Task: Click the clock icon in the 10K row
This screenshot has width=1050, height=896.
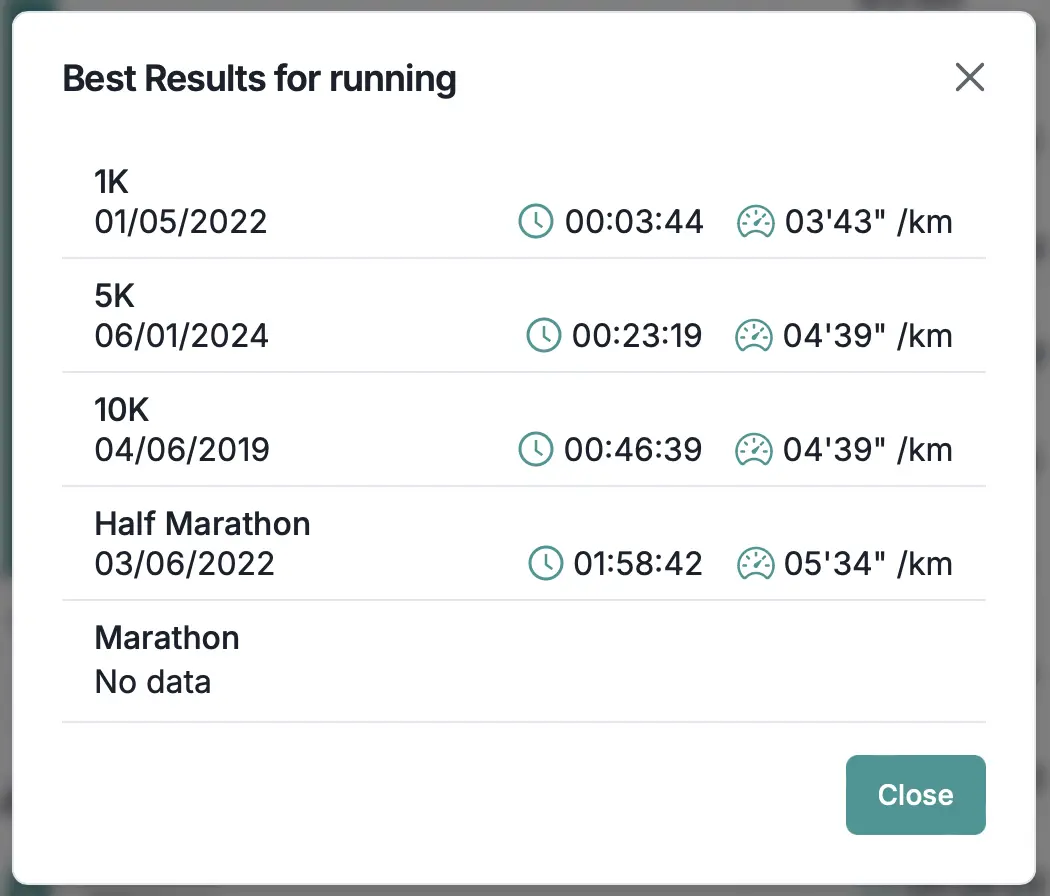Action: pos(536,450)
